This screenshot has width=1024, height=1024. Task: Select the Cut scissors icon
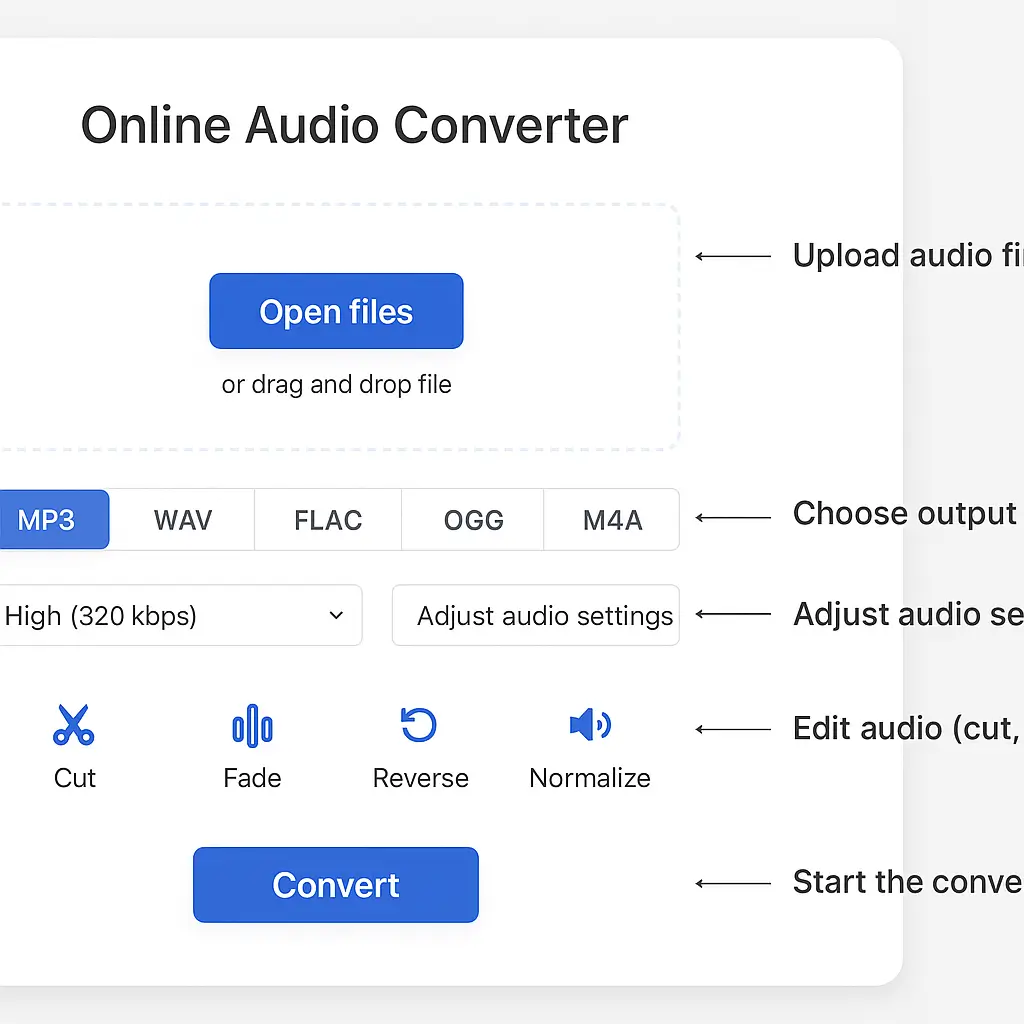(74, 724)
